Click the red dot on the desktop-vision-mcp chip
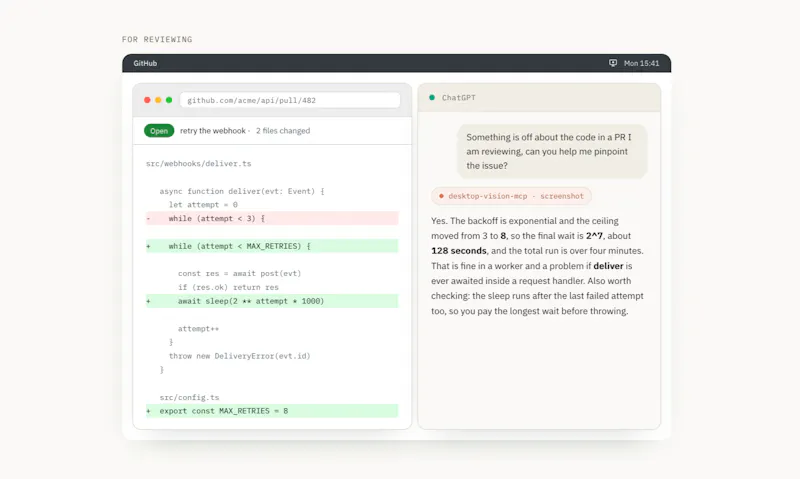Viewport: 800px width, 479px height. coord(441,196)
